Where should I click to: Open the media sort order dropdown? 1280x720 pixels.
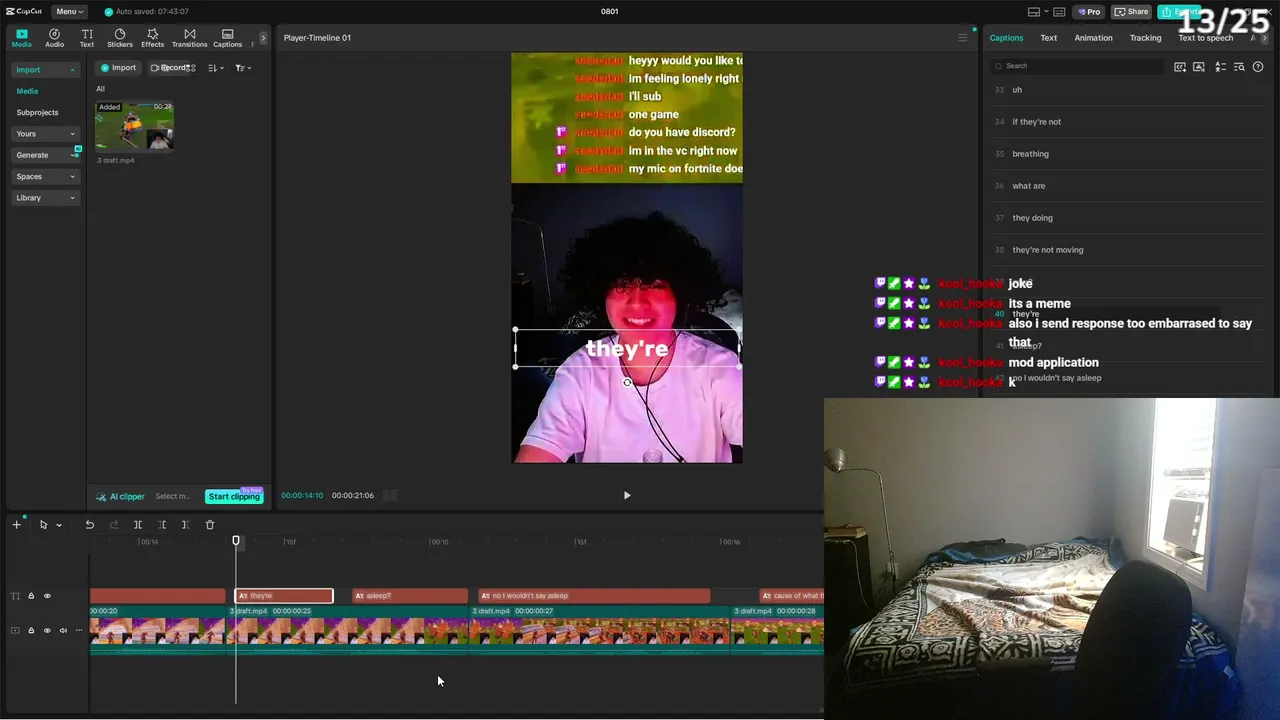[215, 68]
